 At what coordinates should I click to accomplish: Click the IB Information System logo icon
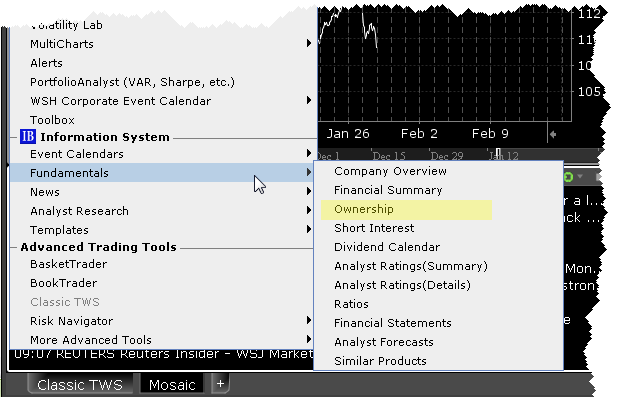point(28,136)
